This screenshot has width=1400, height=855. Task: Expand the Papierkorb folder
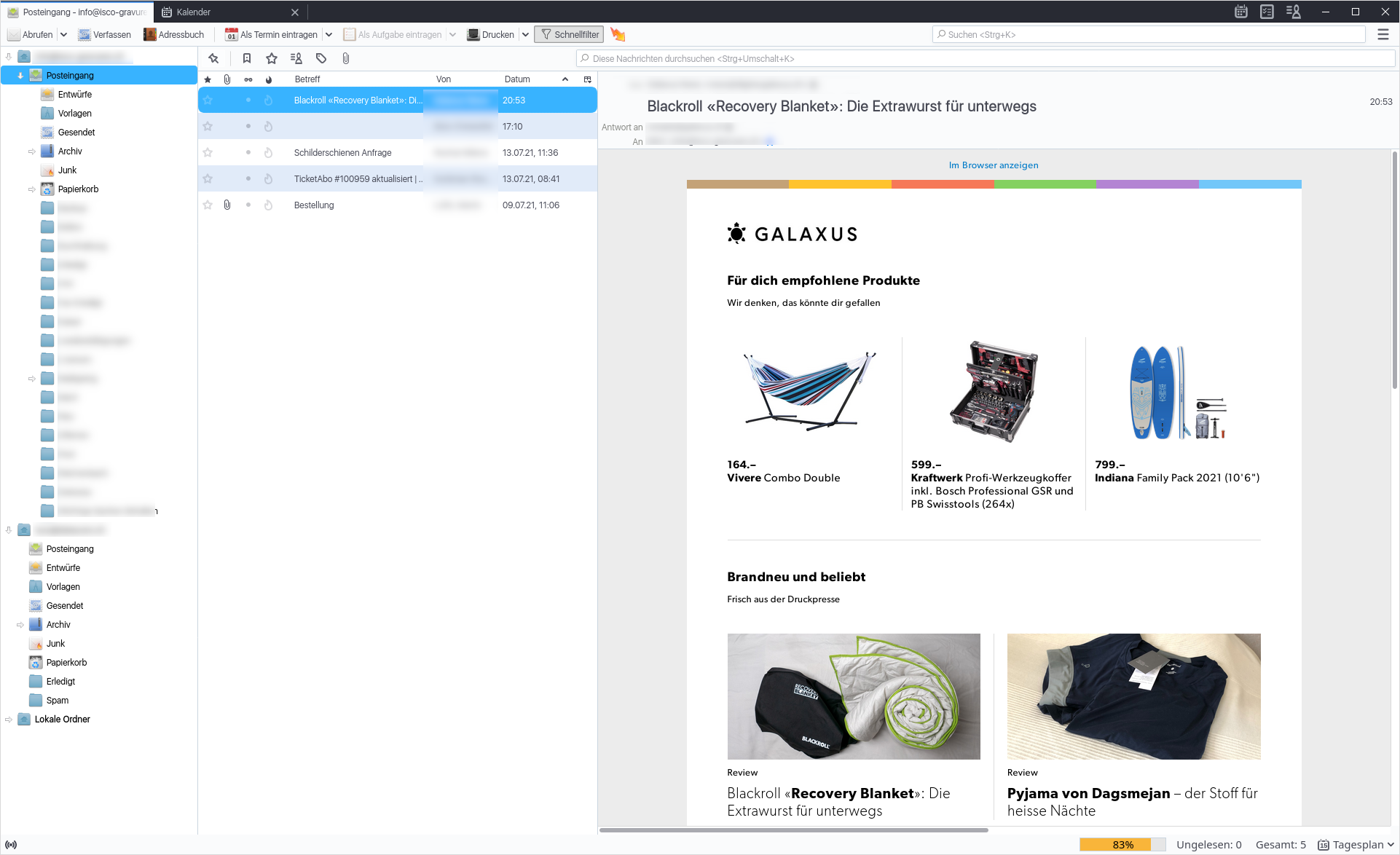point(32,189)
